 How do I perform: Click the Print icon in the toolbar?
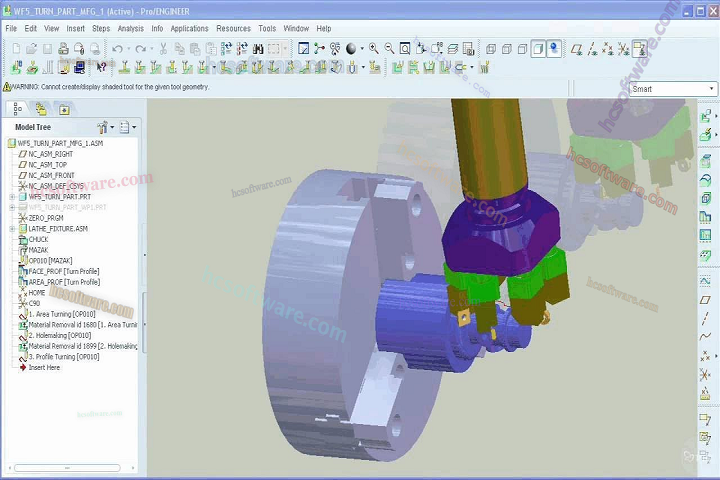[63, 48]
